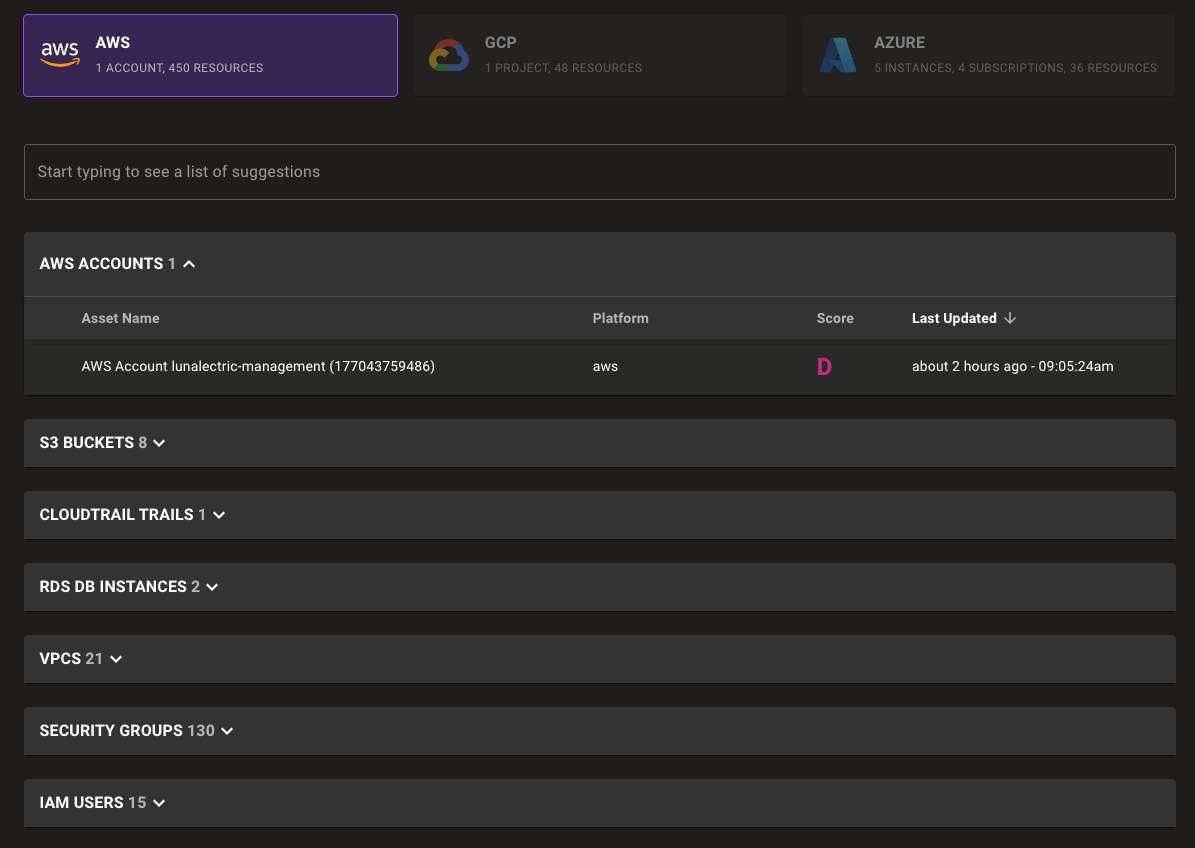
Task: Click the Azure logo icon
Action: click(x=838, y=56)
